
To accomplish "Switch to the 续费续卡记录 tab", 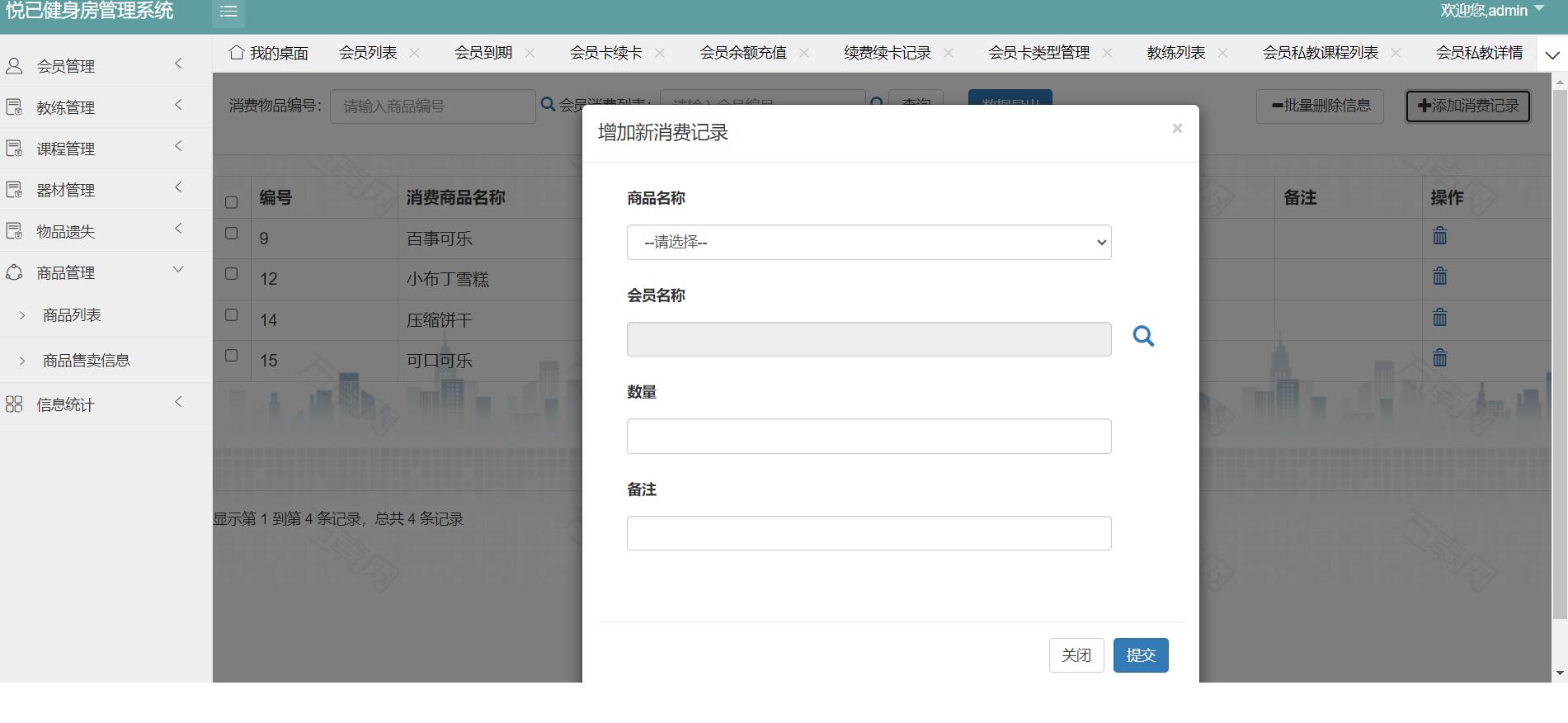I will coord(888,53).
